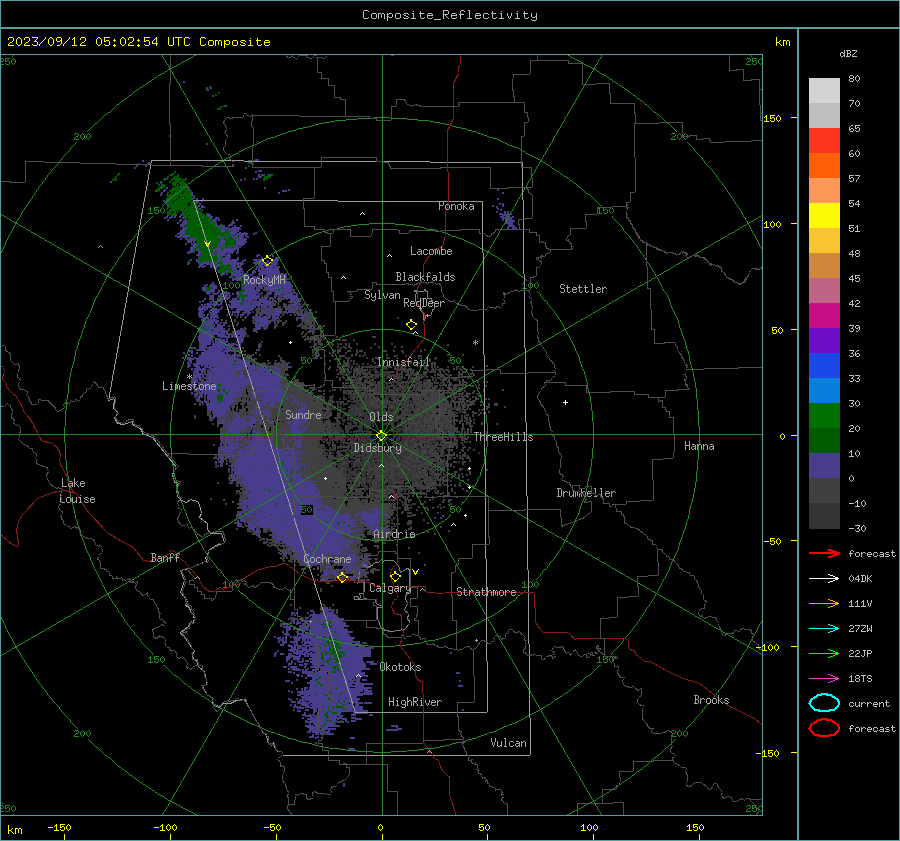Click the Strathmore map label
The height and width of the screenshot is (841, 900).
(486, 592)
